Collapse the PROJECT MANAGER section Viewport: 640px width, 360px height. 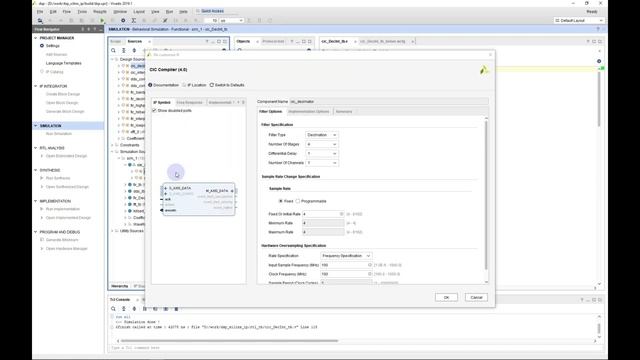(36, 38)
